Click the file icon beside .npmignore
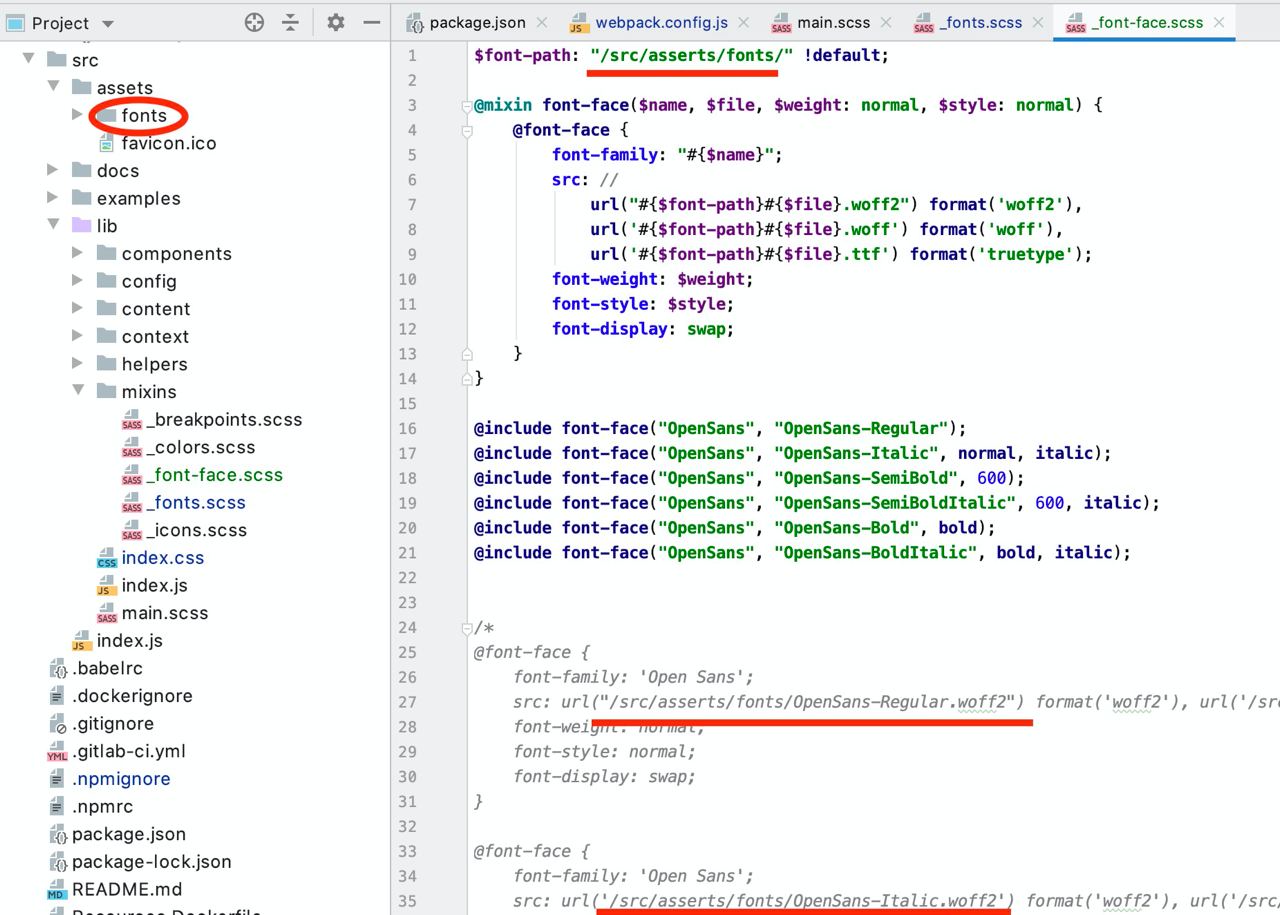 pyautogui.click(x=57, y=779)
